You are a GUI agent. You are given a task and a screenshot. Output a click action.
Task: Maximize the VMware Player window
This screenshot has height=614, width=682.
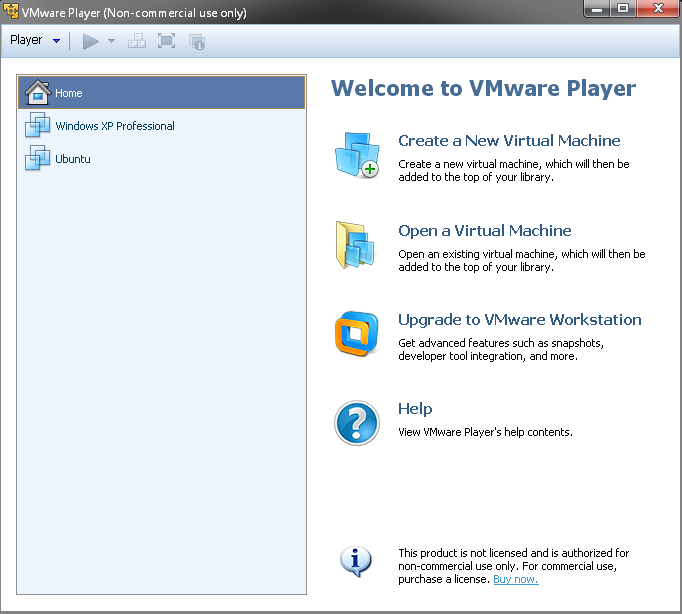[x=623, y=9]
